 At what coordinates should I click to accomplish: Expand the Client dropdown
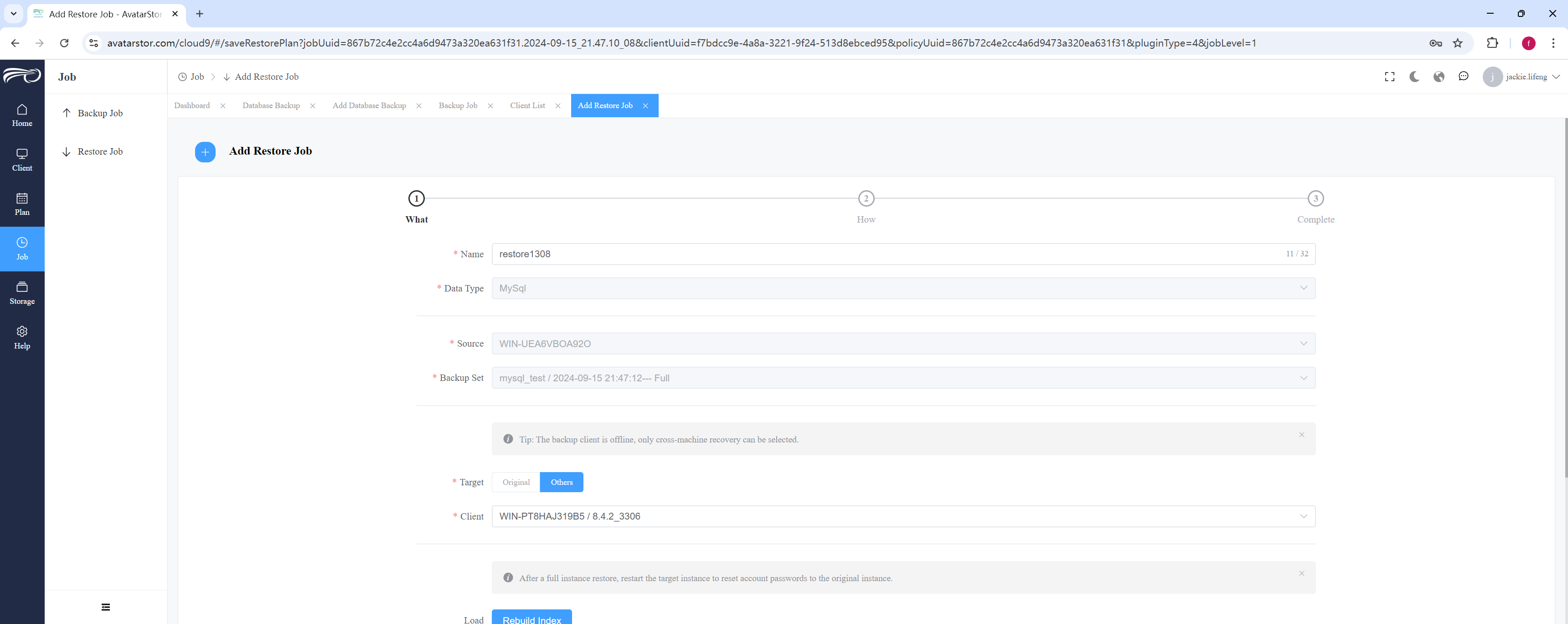(903, 516)
